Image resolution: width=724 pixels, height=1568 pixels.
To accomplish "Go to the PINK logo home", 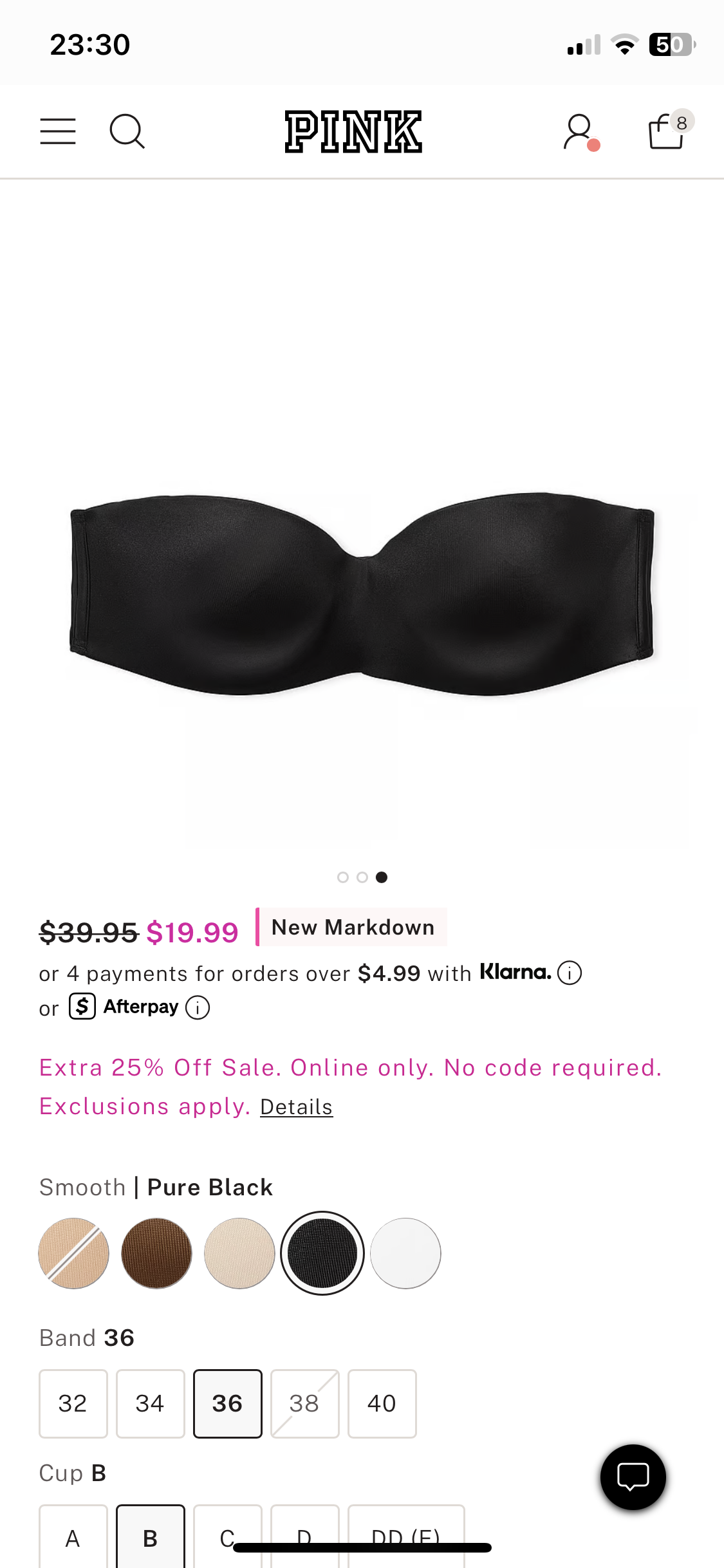I will point(353,131).
